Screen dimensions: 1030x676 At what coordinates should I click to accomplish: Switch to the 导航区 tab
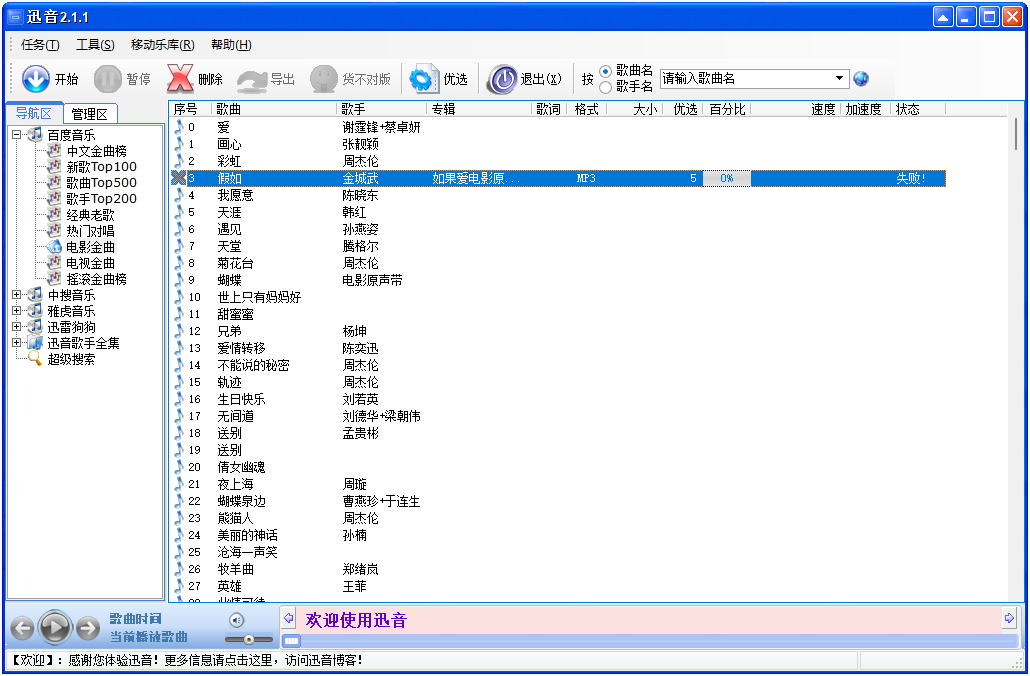click(x=34, y=113)
